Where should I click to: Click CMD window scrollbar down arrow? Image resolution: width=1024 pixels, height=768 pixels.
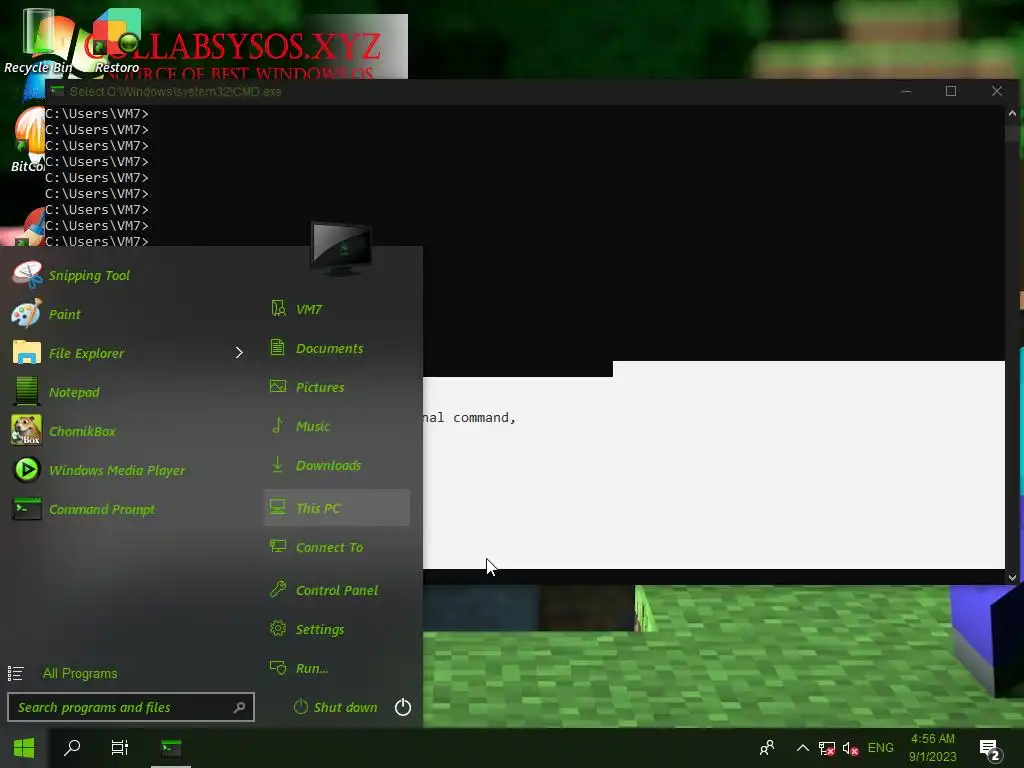coord(1012,577)
